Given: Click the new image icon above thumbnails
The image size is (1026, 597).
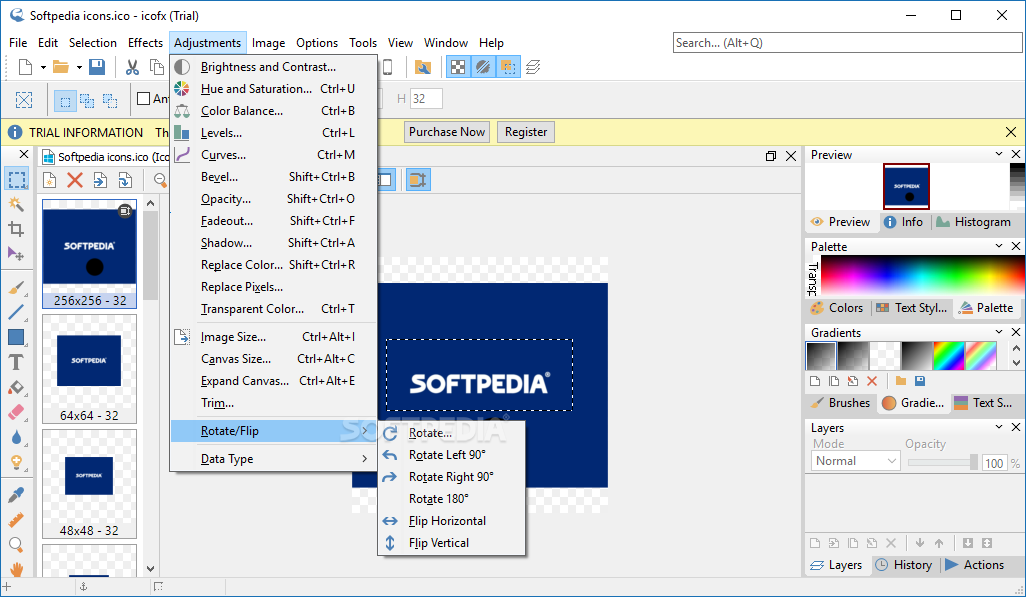Looking at the screenshot, I should click(x=49, y=179).
